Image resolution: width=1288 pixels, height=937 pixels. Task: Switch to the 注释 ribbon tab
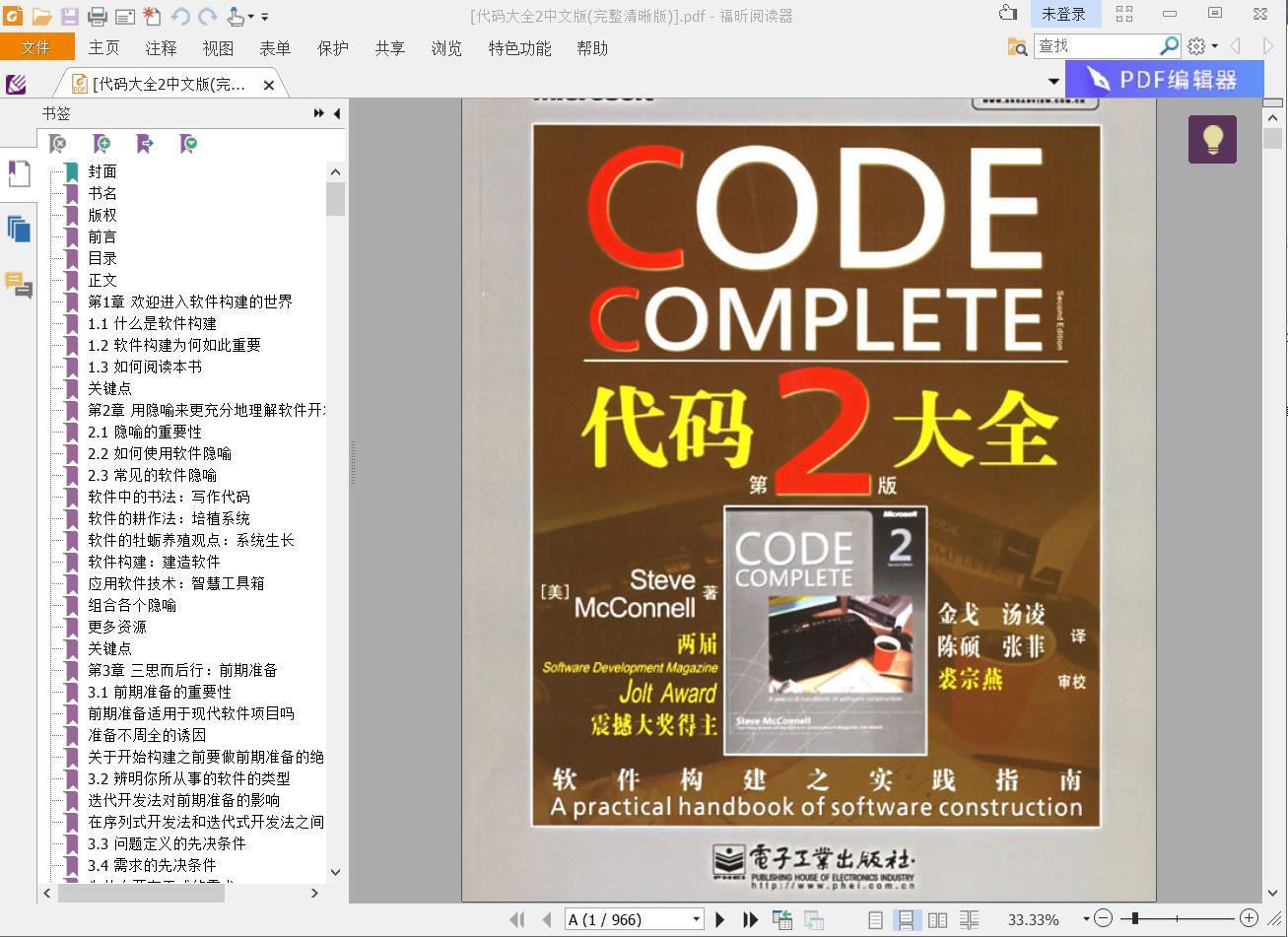click(x=161, y=48)
